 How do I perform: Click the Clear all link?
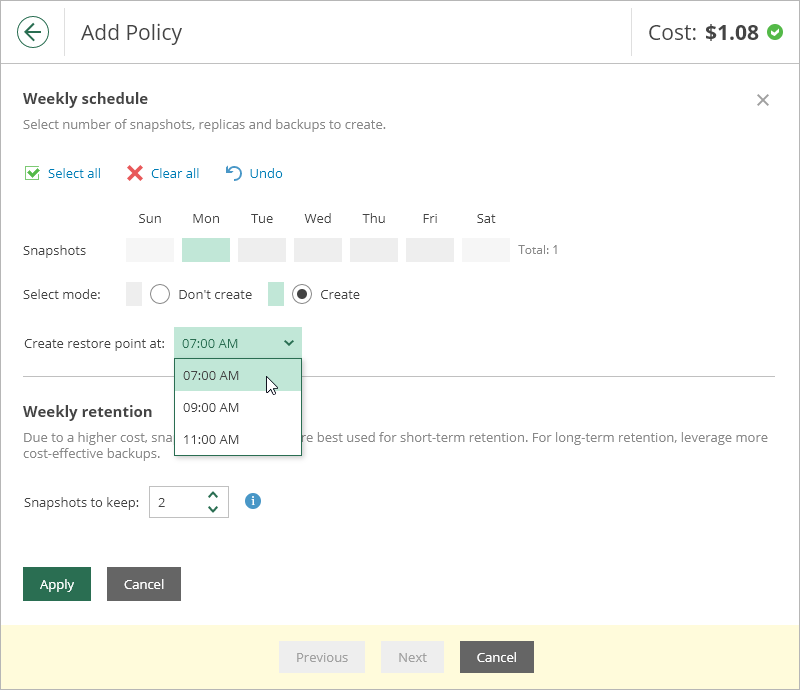click(x=175, y=174)
